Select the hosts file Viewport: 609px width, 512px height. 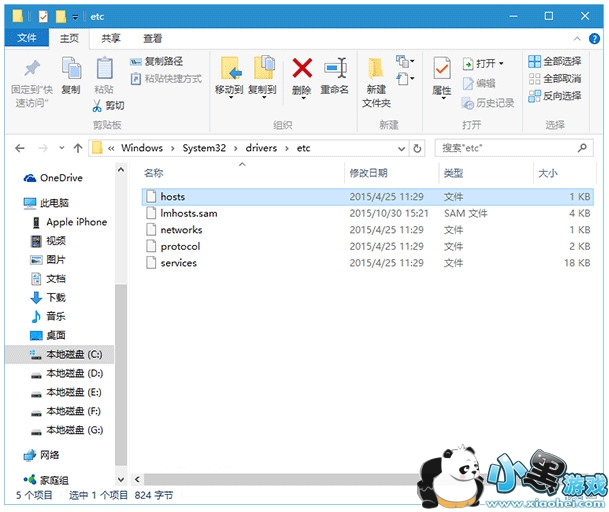pyautogui.click(x=368, y=197)
